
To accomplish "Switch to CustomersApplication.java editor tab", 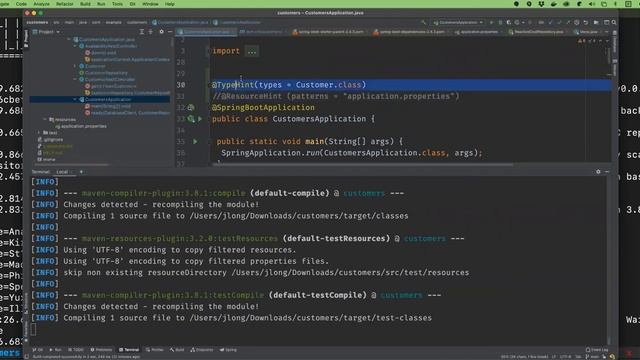I will point(206,32).
